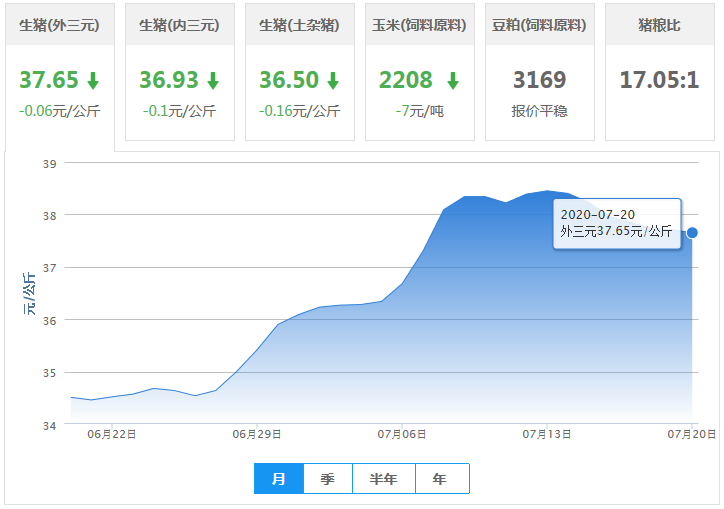Click the down arrow next to 36.50
Screen dimensions: 724x509
(x=333, y=81)
